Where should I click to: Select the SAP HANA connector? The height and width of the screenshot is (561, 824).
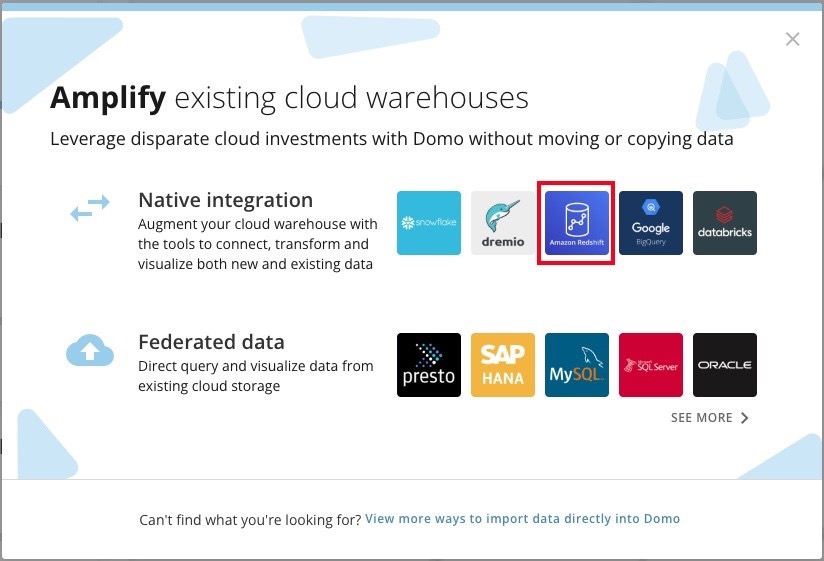503,365
